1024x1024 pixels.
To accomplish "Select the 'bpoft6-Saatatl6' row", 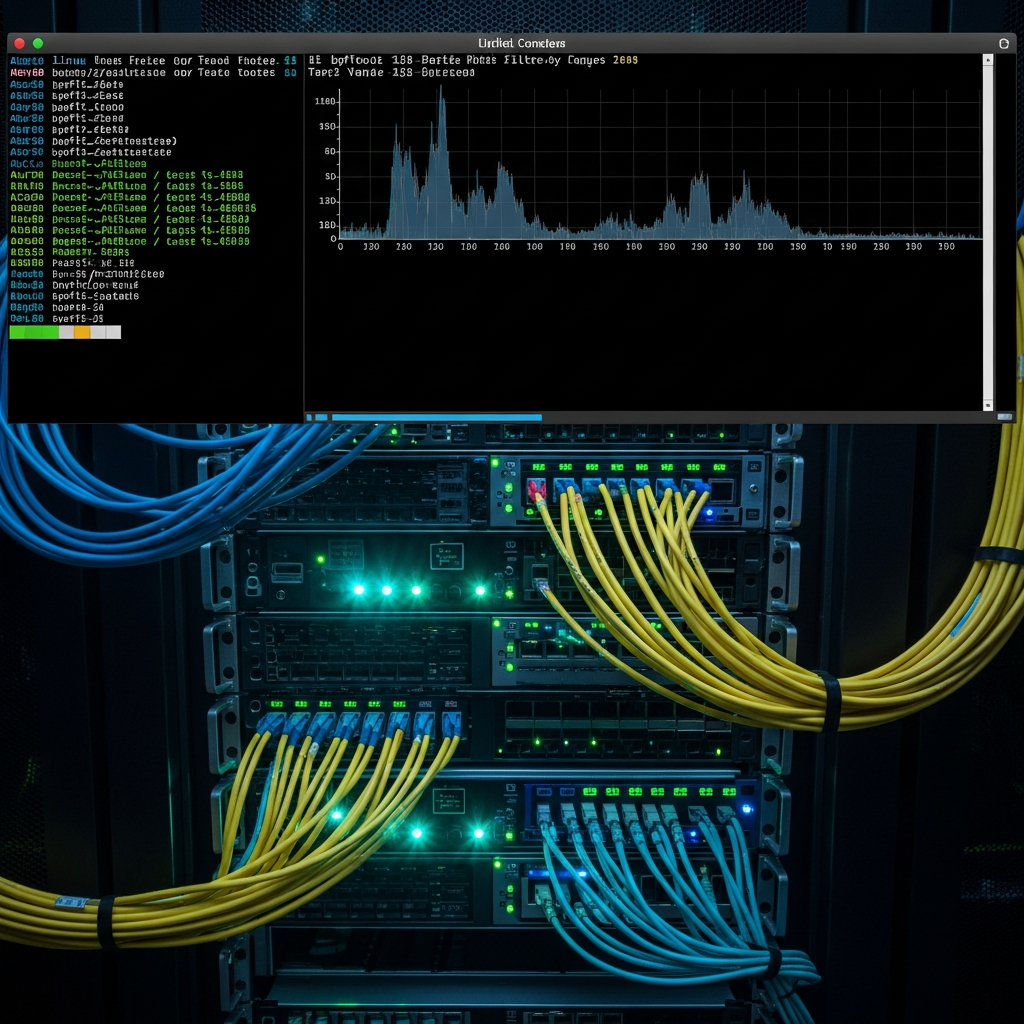I will click(x=74, y=296).
